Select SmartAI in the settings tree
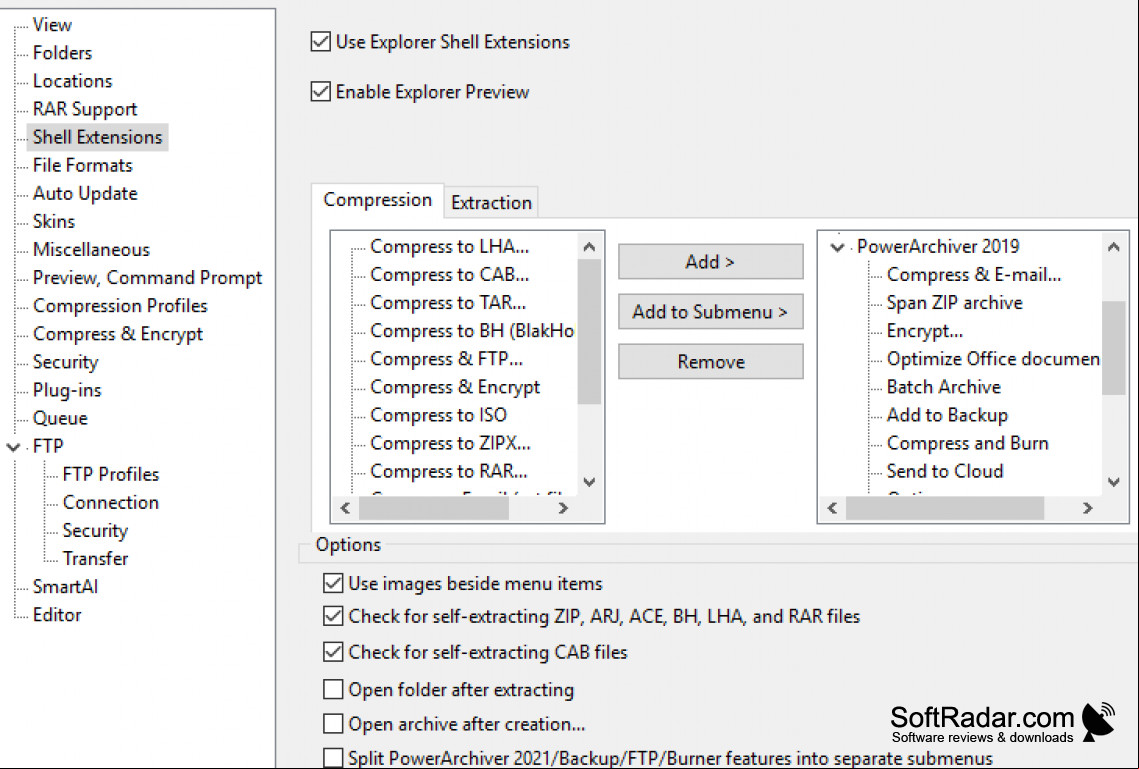This screenshot has width=1139, height=769. point(65,587)
